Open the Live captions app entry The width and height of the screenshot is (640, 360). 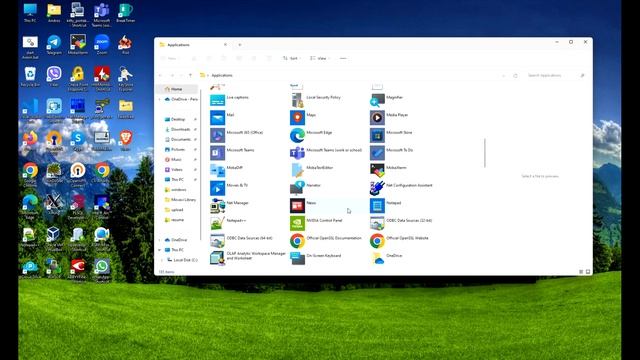pos(229,100)
